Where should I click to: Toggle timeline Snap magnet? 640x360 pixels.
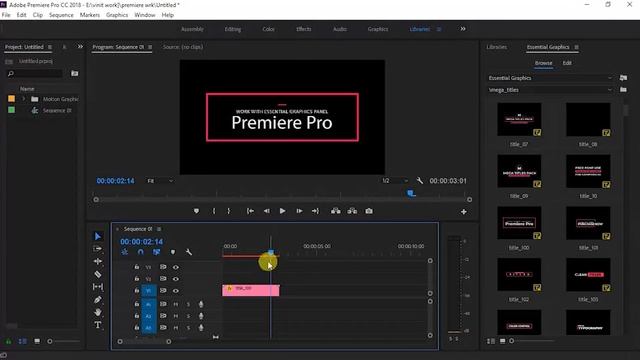pos(140,252)
